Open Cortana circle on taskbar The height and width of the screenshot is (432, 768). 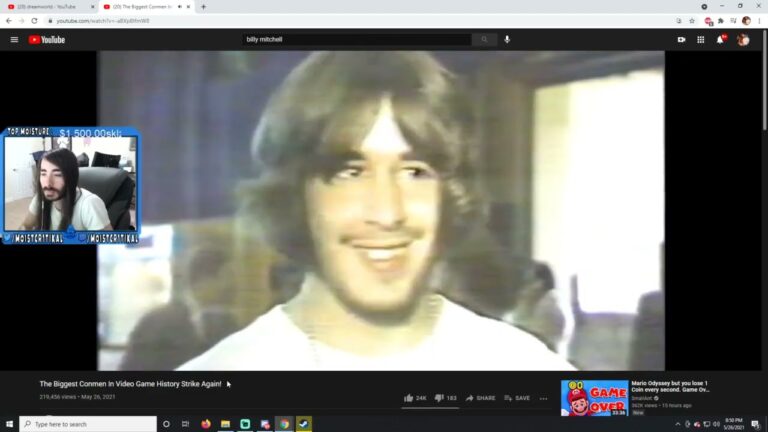click(x=166, y=424)
